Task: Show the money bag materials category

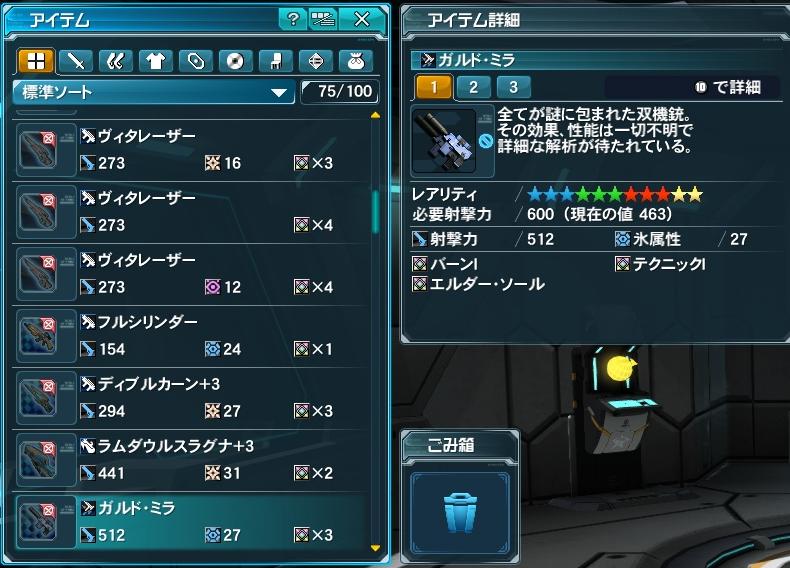Action: point(355,61)
